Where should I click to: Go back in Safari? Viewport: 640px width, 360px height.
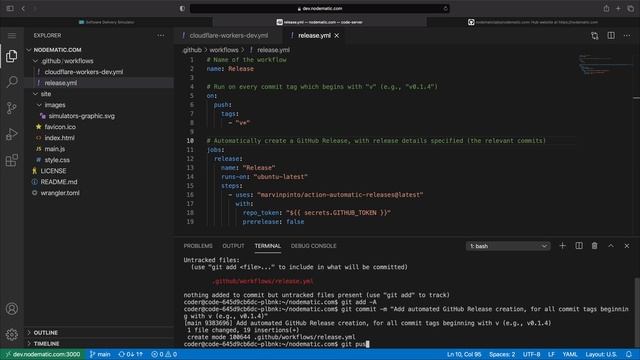pos(23,8)
